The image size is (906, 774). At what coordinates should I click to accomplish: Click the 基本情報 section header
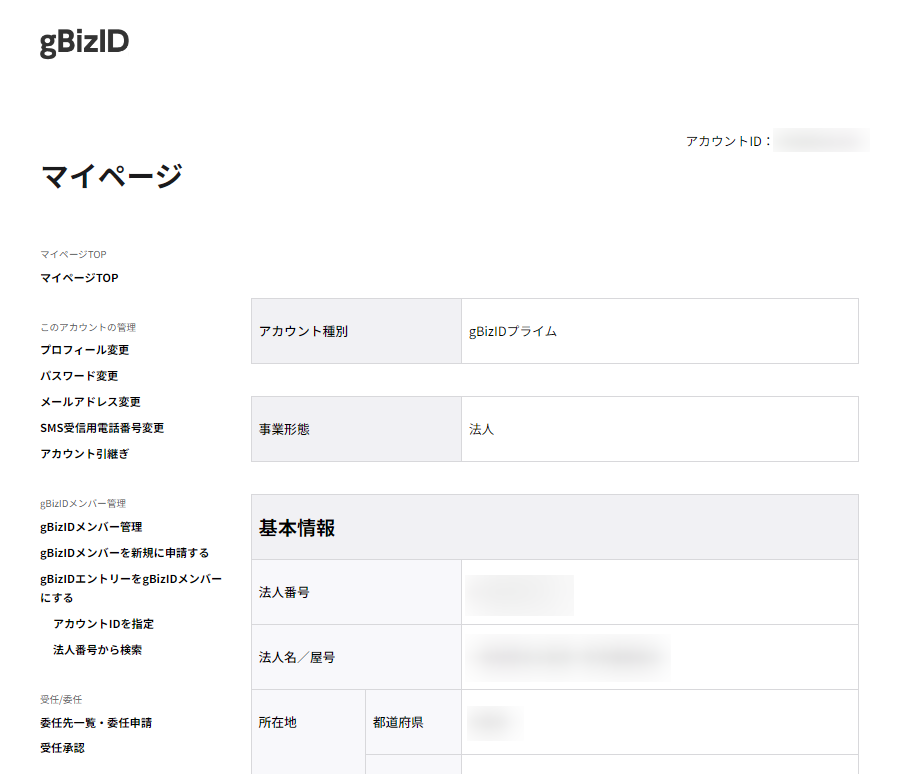click(x=297, y=528)
